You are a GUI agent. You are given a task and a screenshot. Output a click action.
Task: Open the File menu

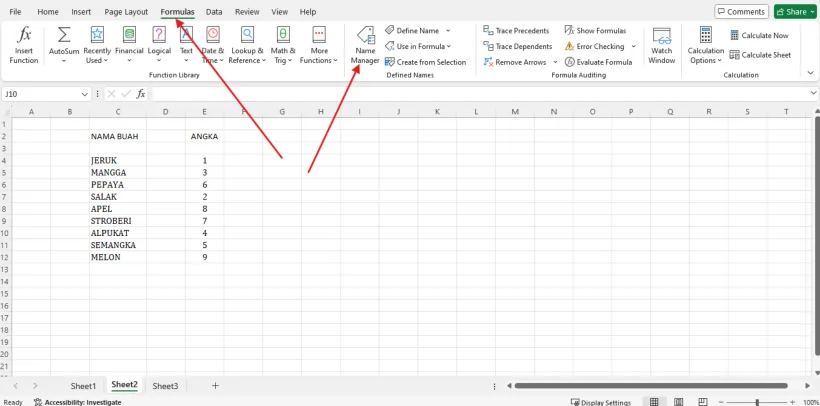click(x=15, y=12)
